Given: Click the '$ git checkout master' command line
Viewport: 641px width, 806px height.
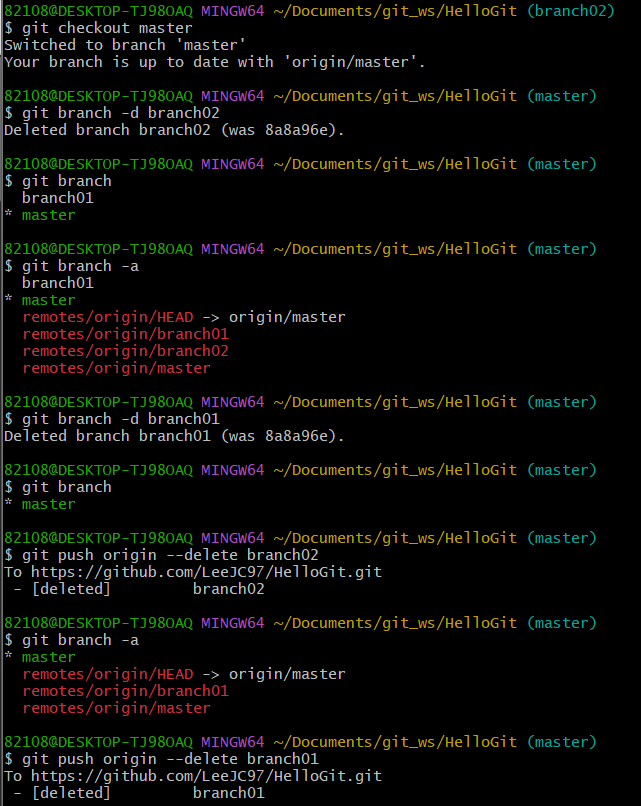Looking at the screenshot, I should pos(98,28).
